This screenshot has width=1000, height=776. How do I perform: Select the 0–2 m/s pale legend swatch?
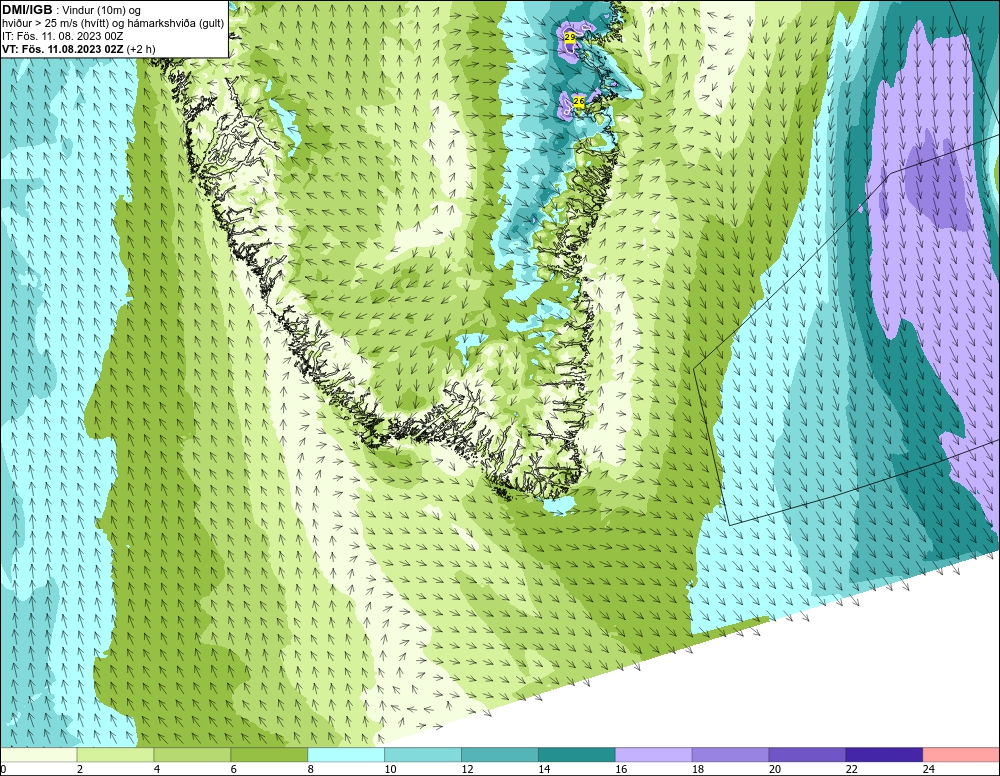click(39, 755)
